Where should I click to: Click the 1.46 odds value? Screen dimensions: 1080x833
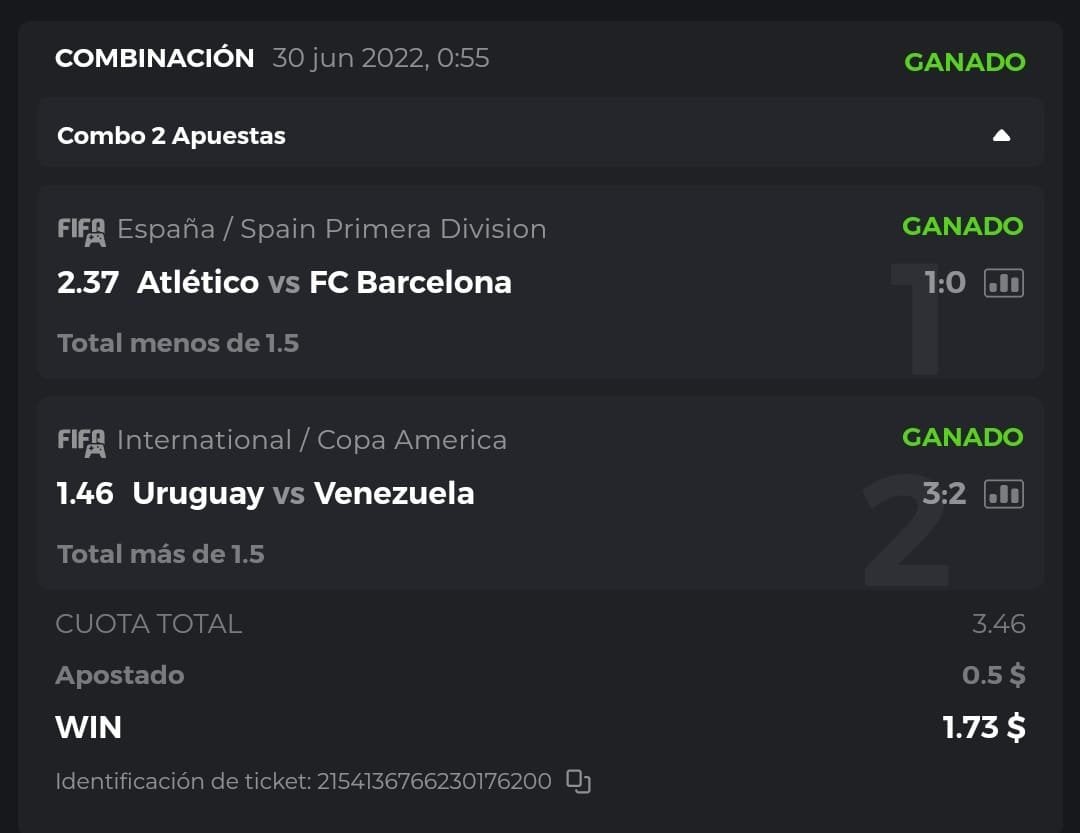point(85,494)
